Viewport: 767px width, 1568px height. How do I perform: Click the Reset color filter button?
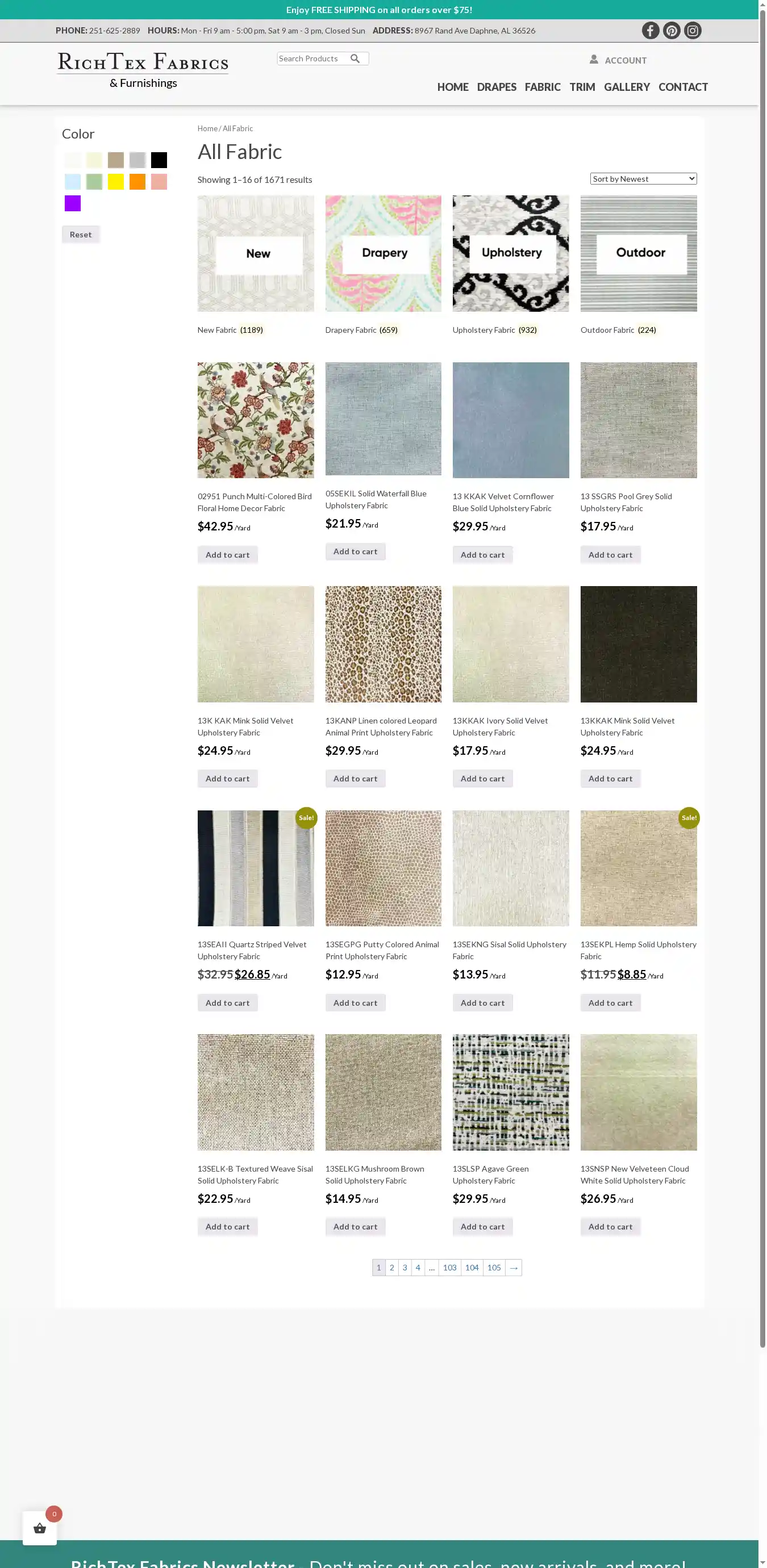81,235
